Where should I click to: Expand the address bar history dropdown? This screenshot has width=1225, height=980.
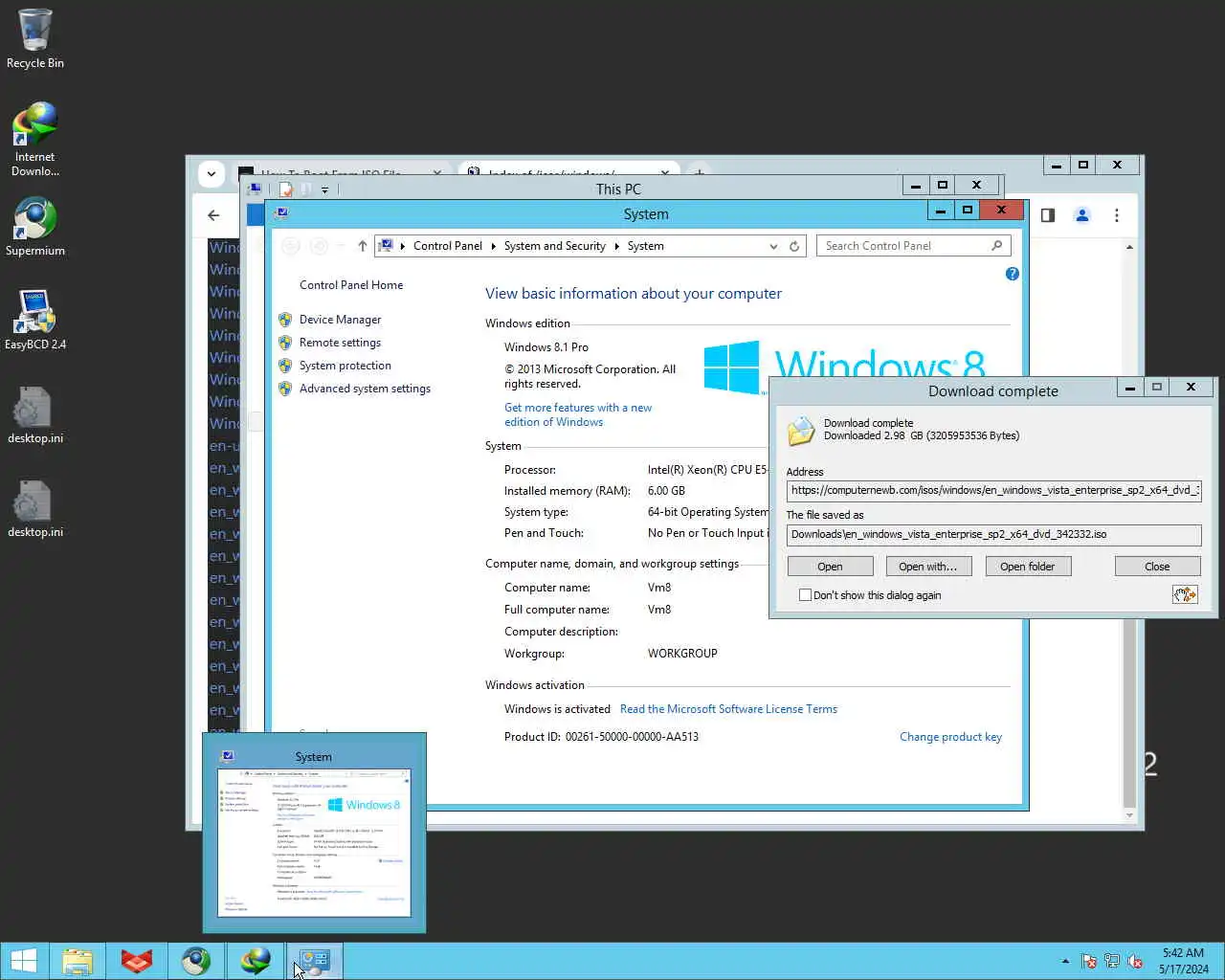tap(773, 246)
